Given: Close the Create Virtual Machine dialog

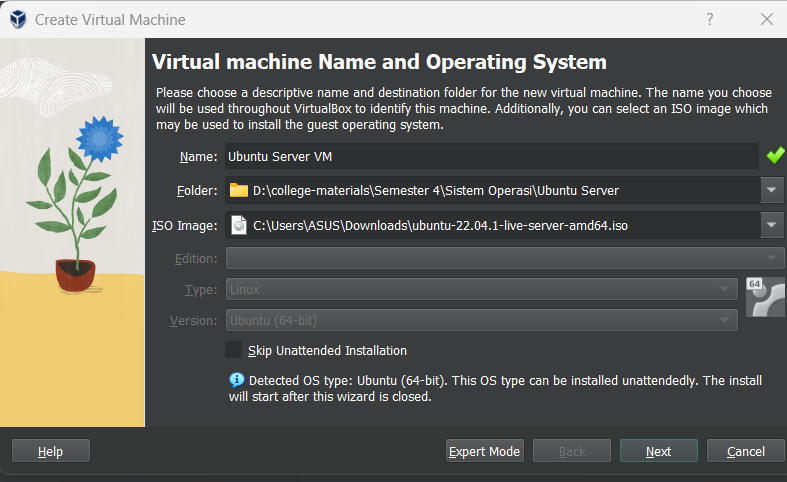Looking at the screenshot, I should (x=766, y=19).
